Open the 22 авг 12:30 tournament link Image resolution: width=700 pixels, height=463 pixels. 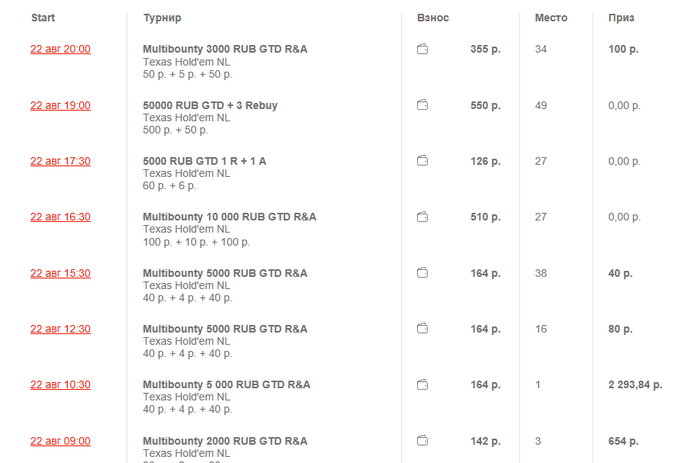click(x=60, y=329)
